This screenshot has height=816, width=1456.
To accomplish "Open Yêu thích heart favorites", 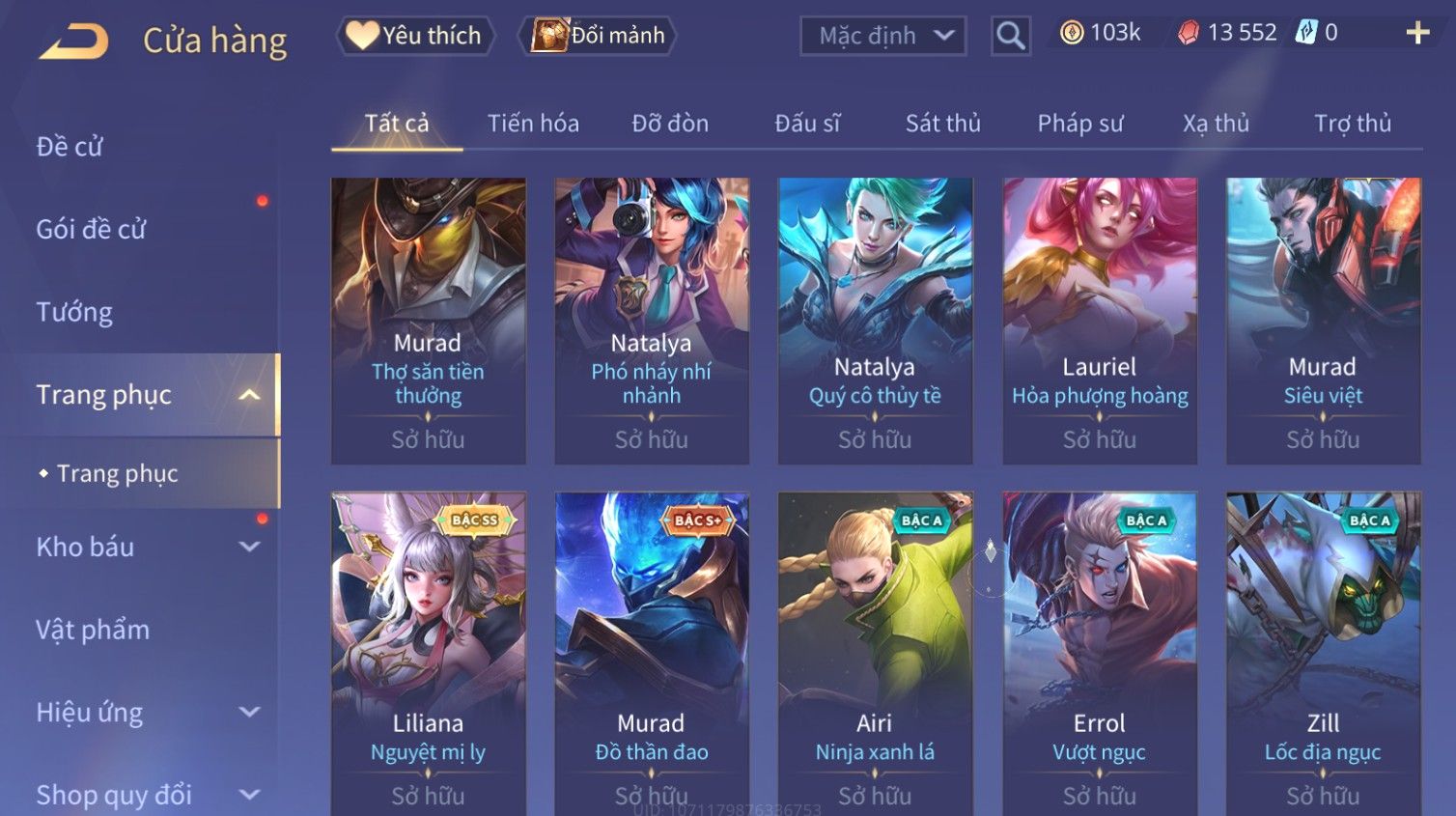I will pos(415,36).
